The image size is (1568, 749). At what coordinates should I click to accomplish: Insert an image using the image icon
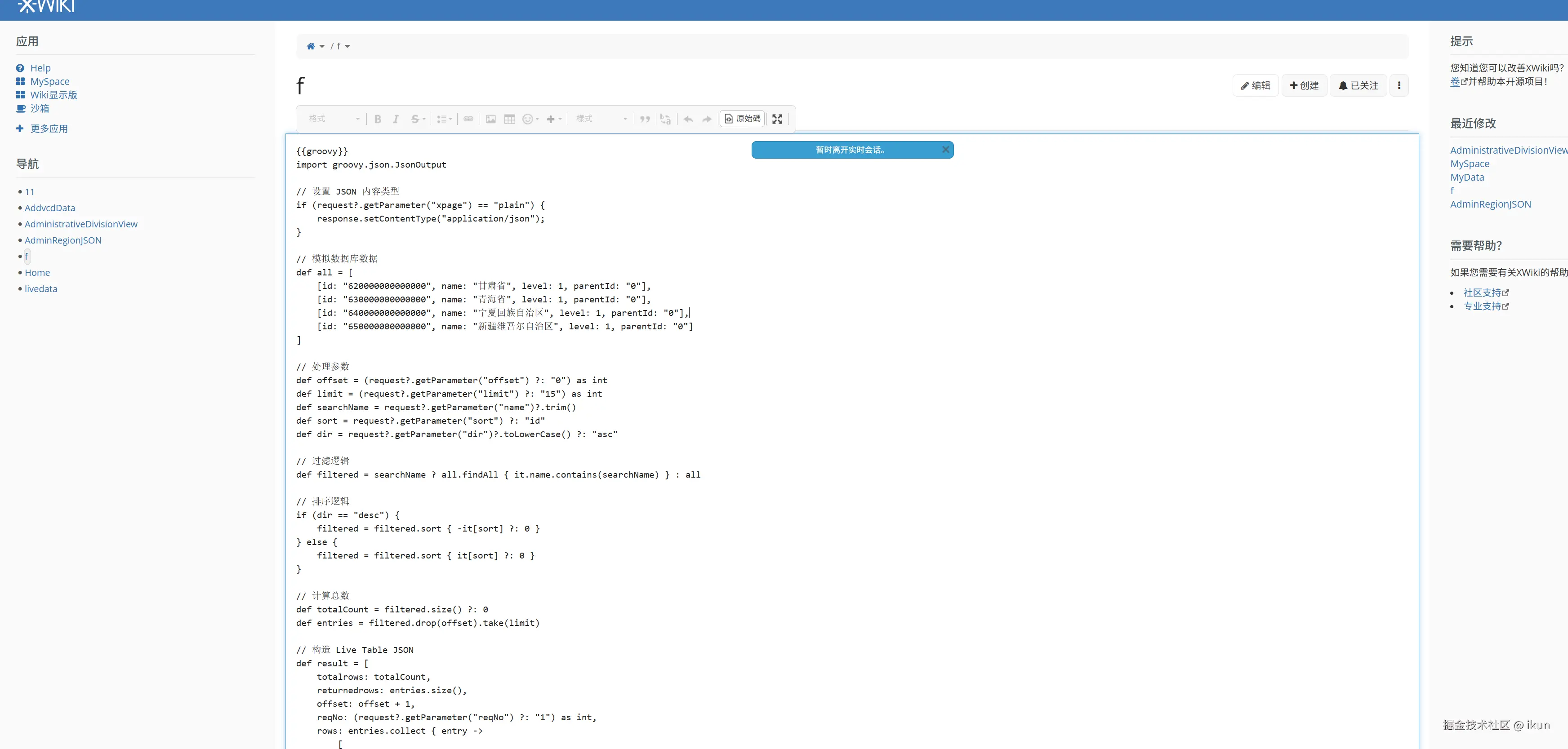click(490, 119)
